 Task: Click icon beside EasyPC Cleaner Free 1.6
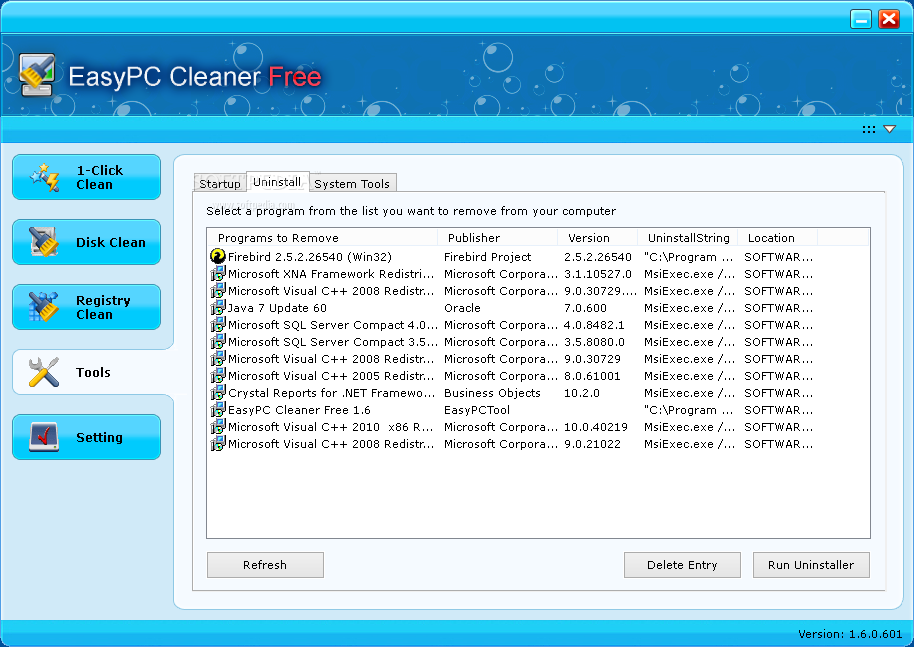point(217,409)
